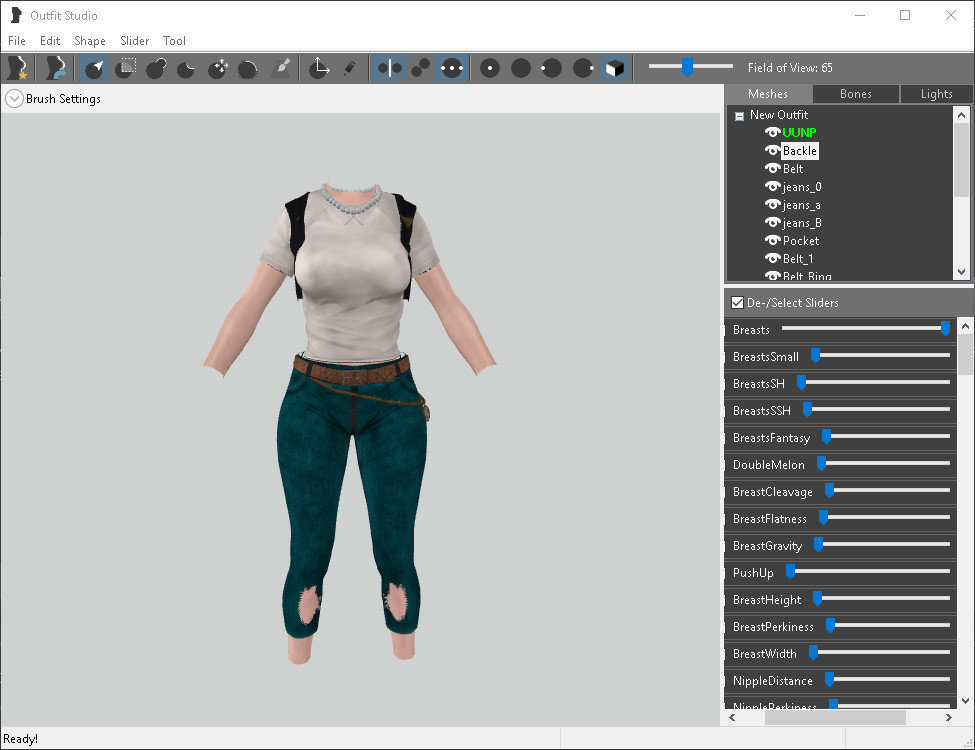975x750 pixels.
Task: Select the smooth brush tool
Action: (x=247, y=67)
